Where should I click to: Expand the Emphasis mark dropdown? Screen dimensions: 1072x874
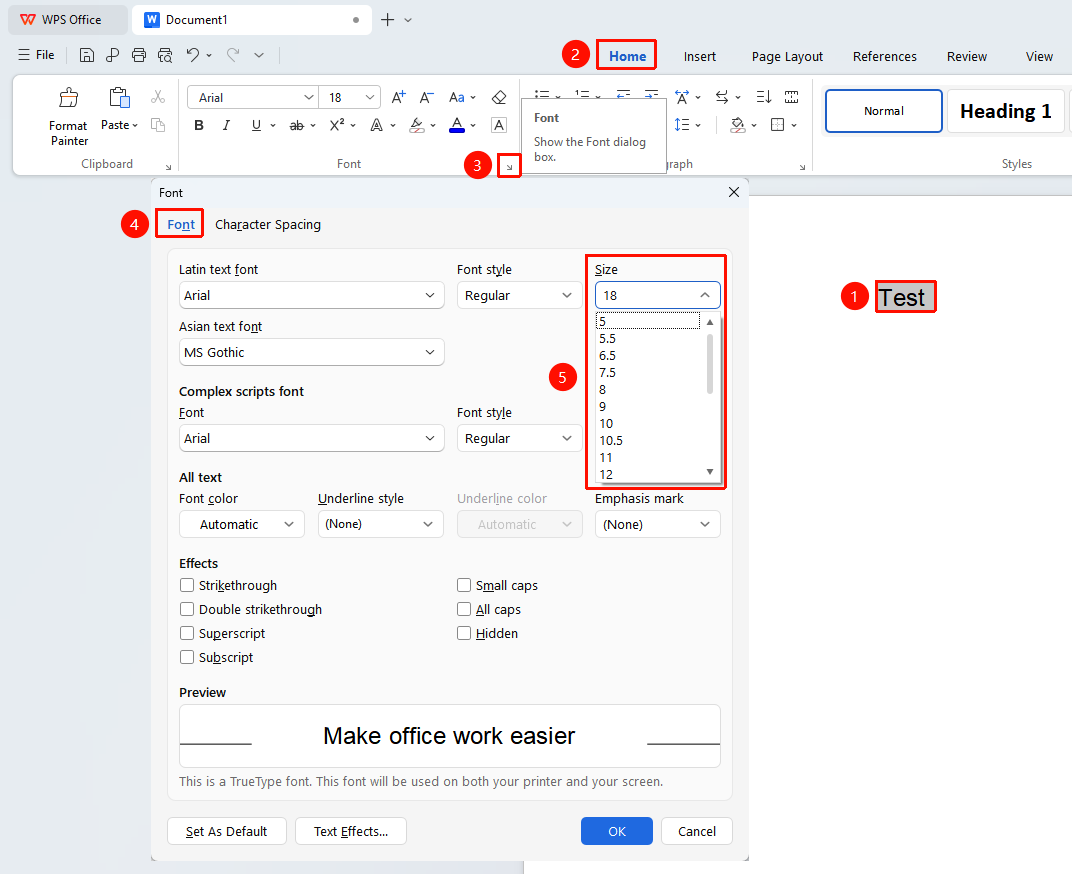point(657,525)
